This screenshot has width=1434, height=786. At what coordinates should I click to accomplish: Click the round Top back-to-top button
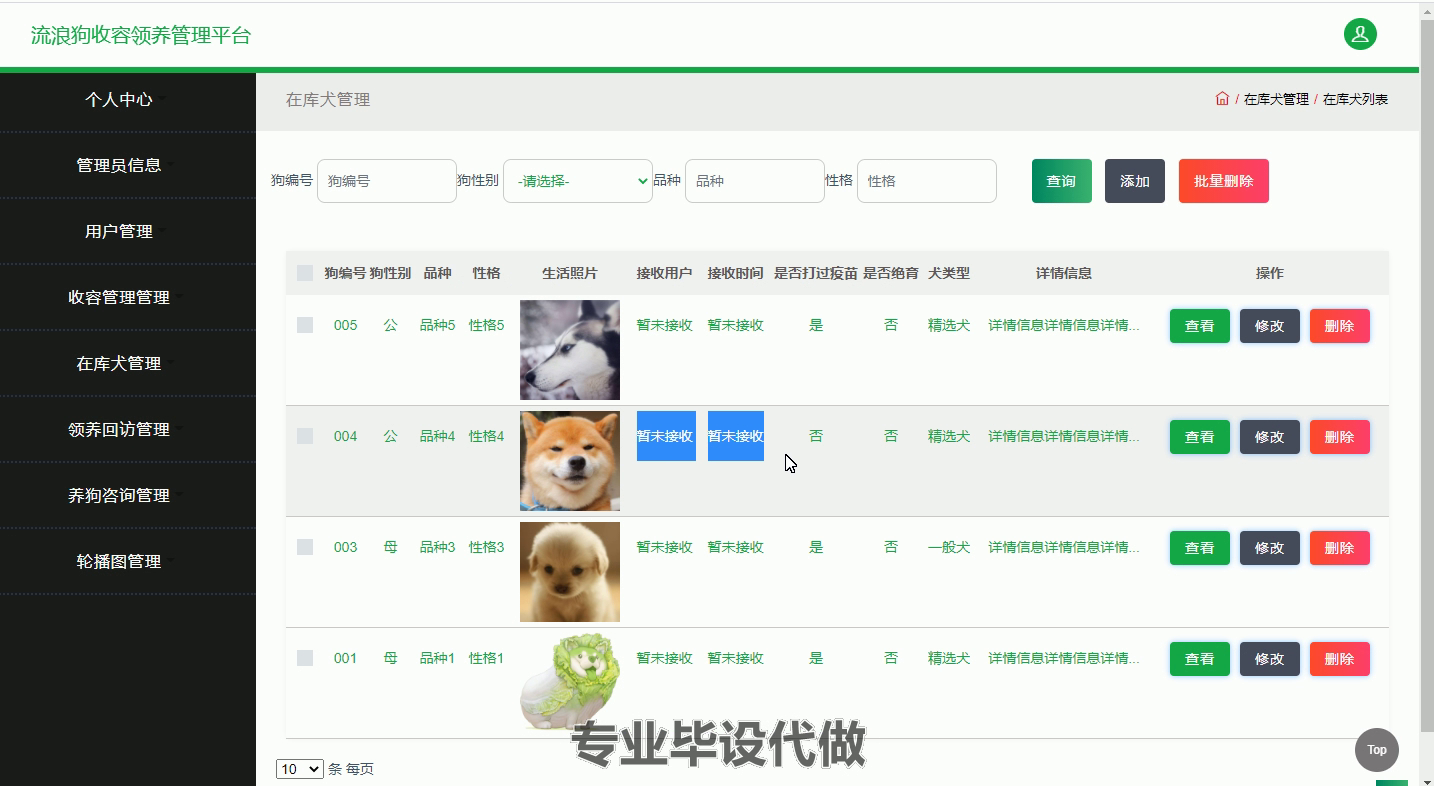click(x=1377, y=750)
